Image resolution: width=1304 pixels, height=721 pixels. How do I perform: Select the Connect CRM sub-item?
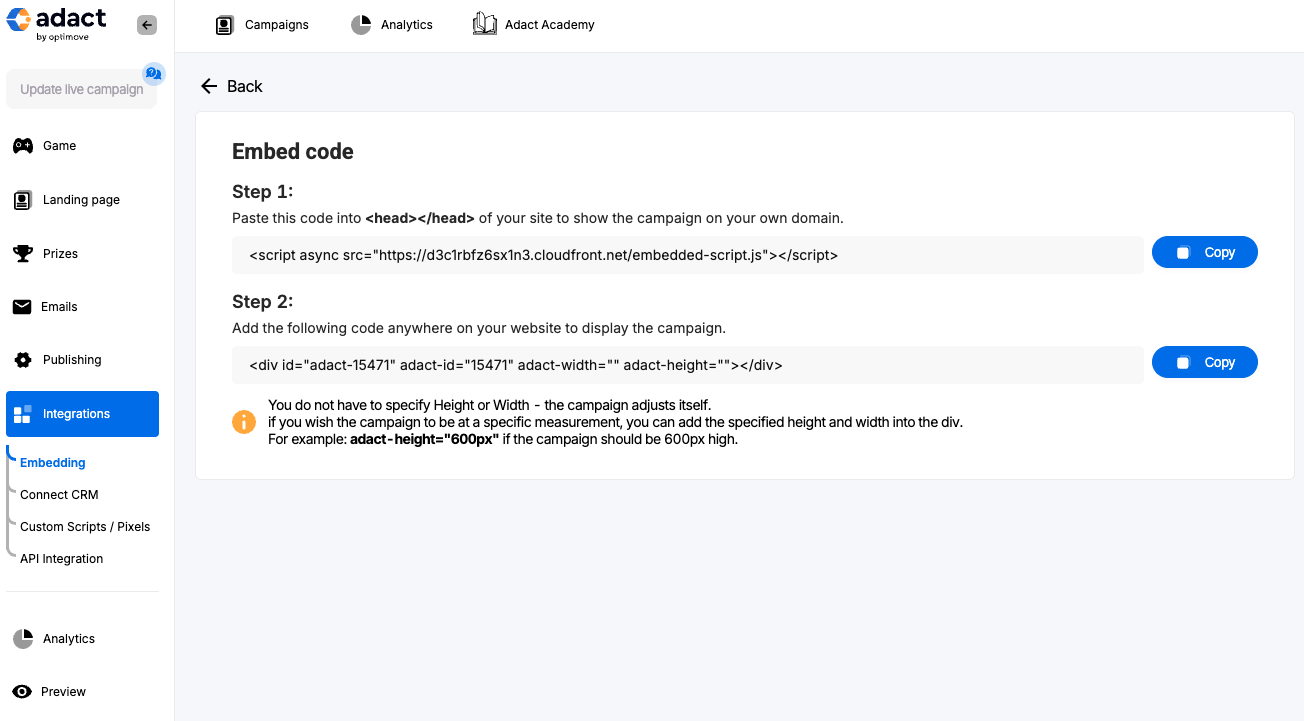click(59, 495)
